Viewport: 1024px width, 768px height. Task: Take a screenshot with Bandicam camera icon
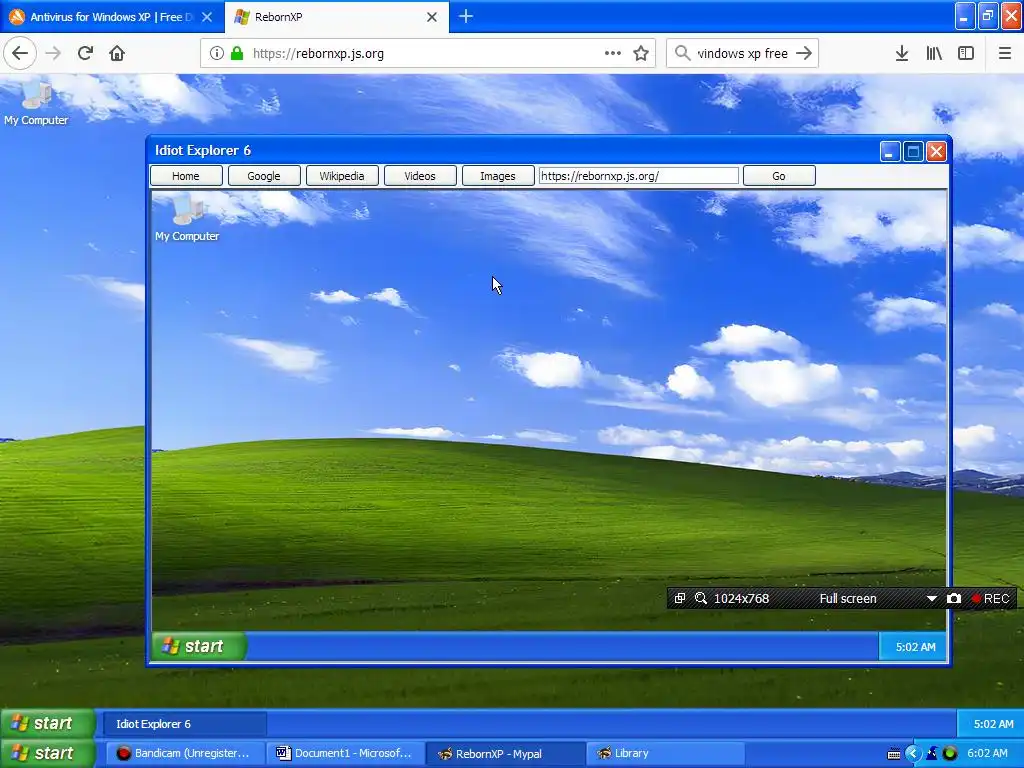(x=953, y=598)
